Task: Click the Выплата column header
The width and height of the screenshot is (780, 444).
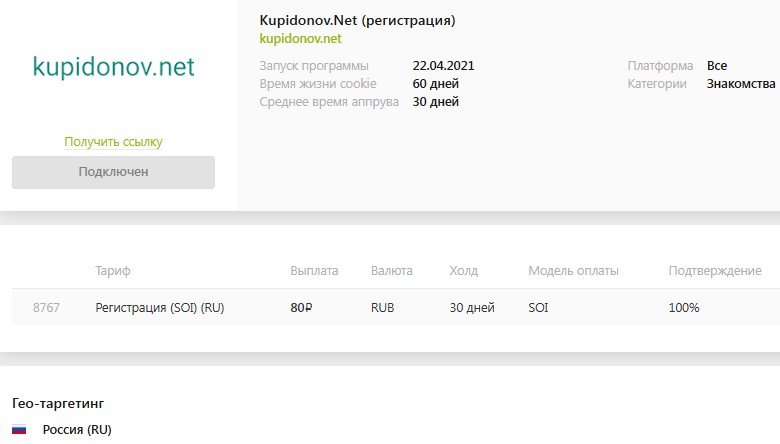Action: click(314, 271)
